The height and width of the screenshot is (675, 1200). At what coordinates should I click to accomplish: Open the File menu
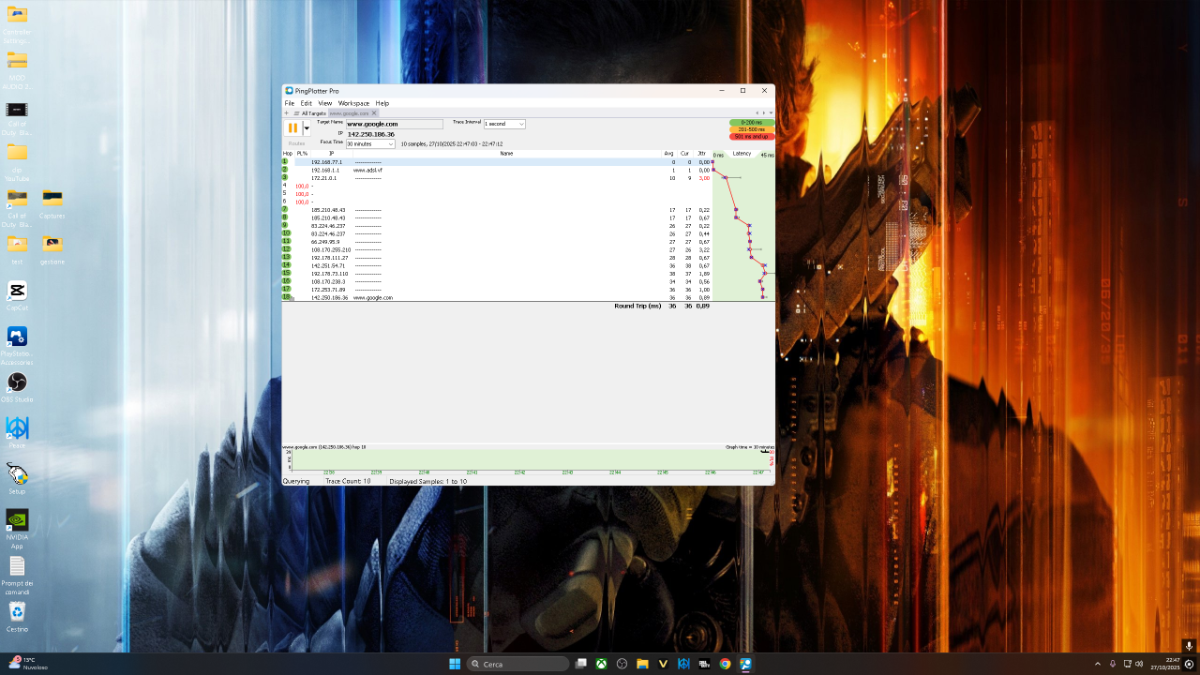click(x=289, y=103)
